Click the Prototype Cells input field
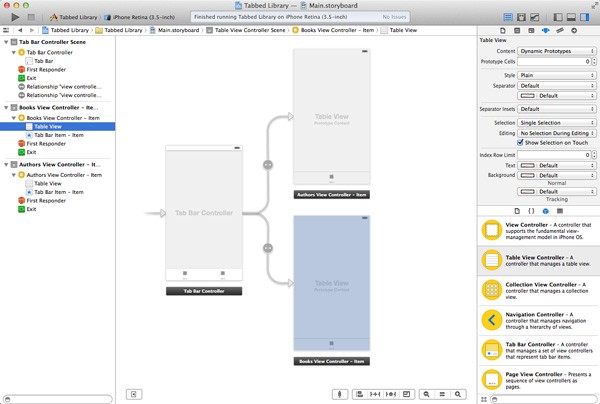This screenshot has width=600, height=404. pos(554,61)
